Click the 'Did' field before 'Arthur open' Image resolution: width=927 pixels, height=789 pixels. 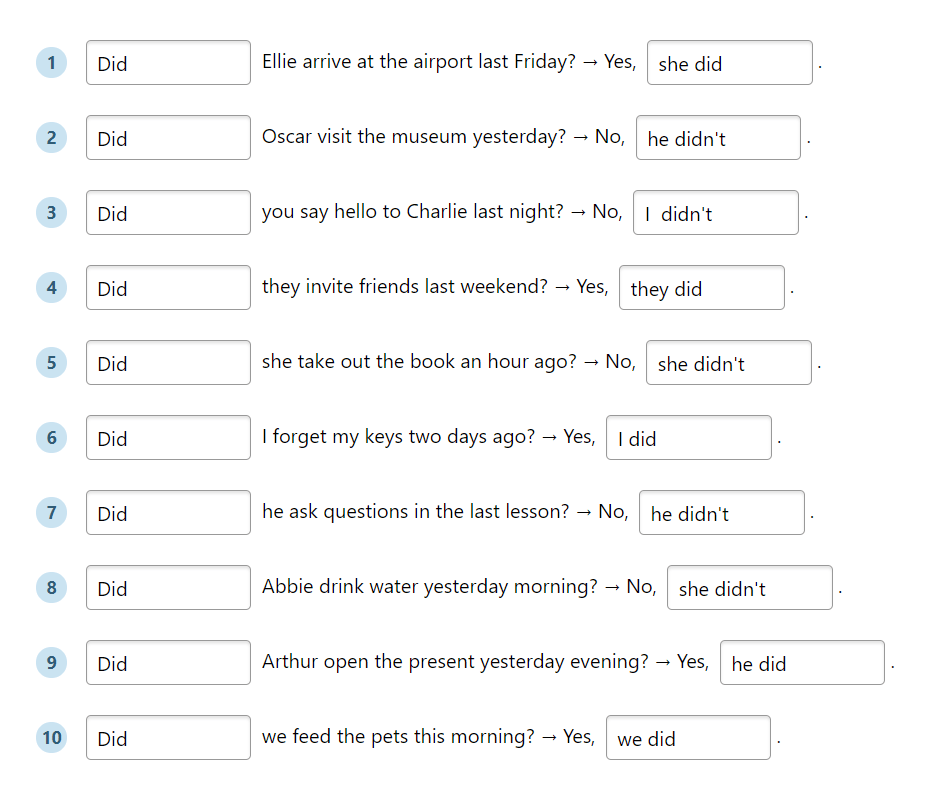click(168, 663)
